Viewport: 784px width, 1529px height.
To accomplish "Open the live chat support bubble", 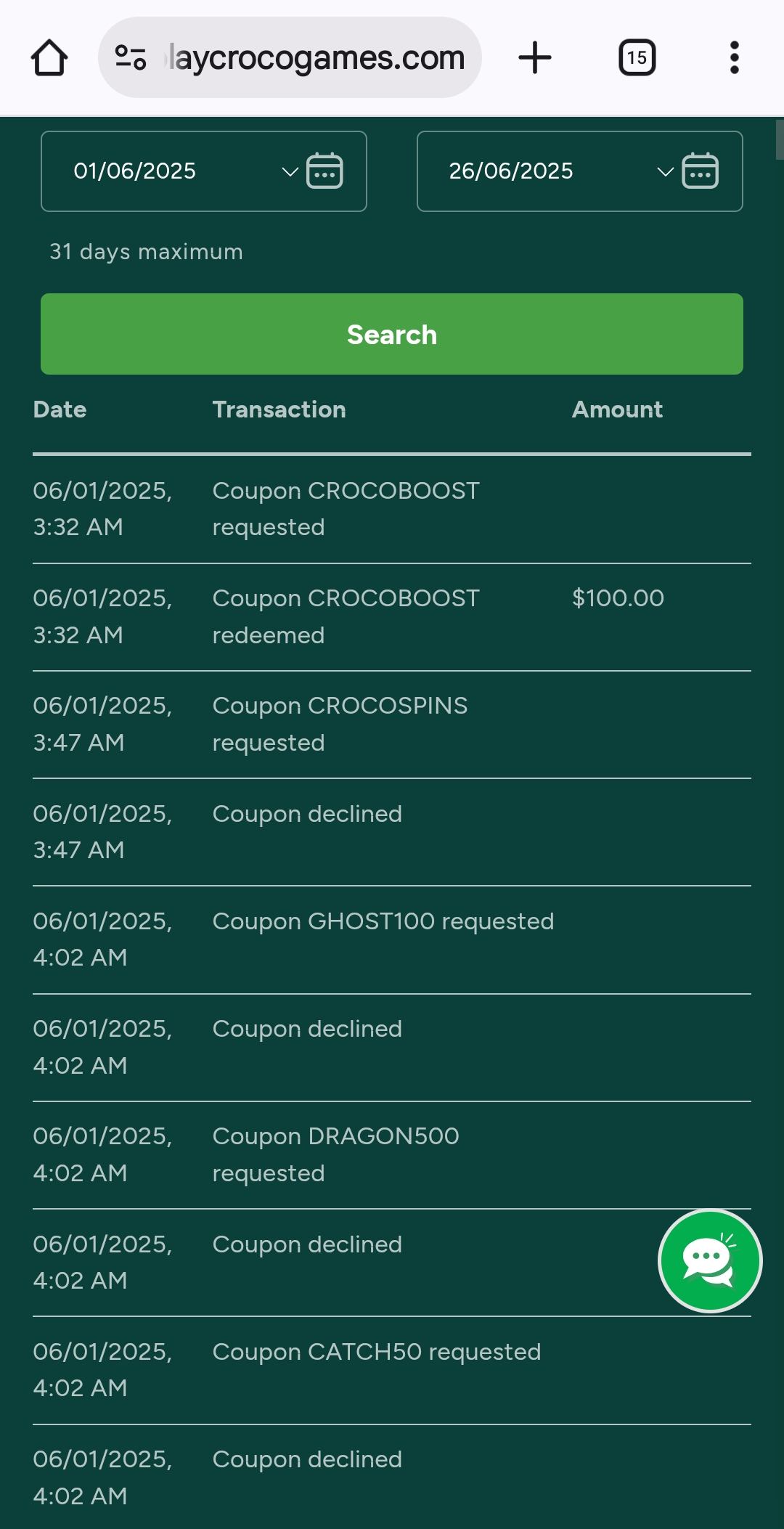I will pyautogui.click(x=709, y=1261).
